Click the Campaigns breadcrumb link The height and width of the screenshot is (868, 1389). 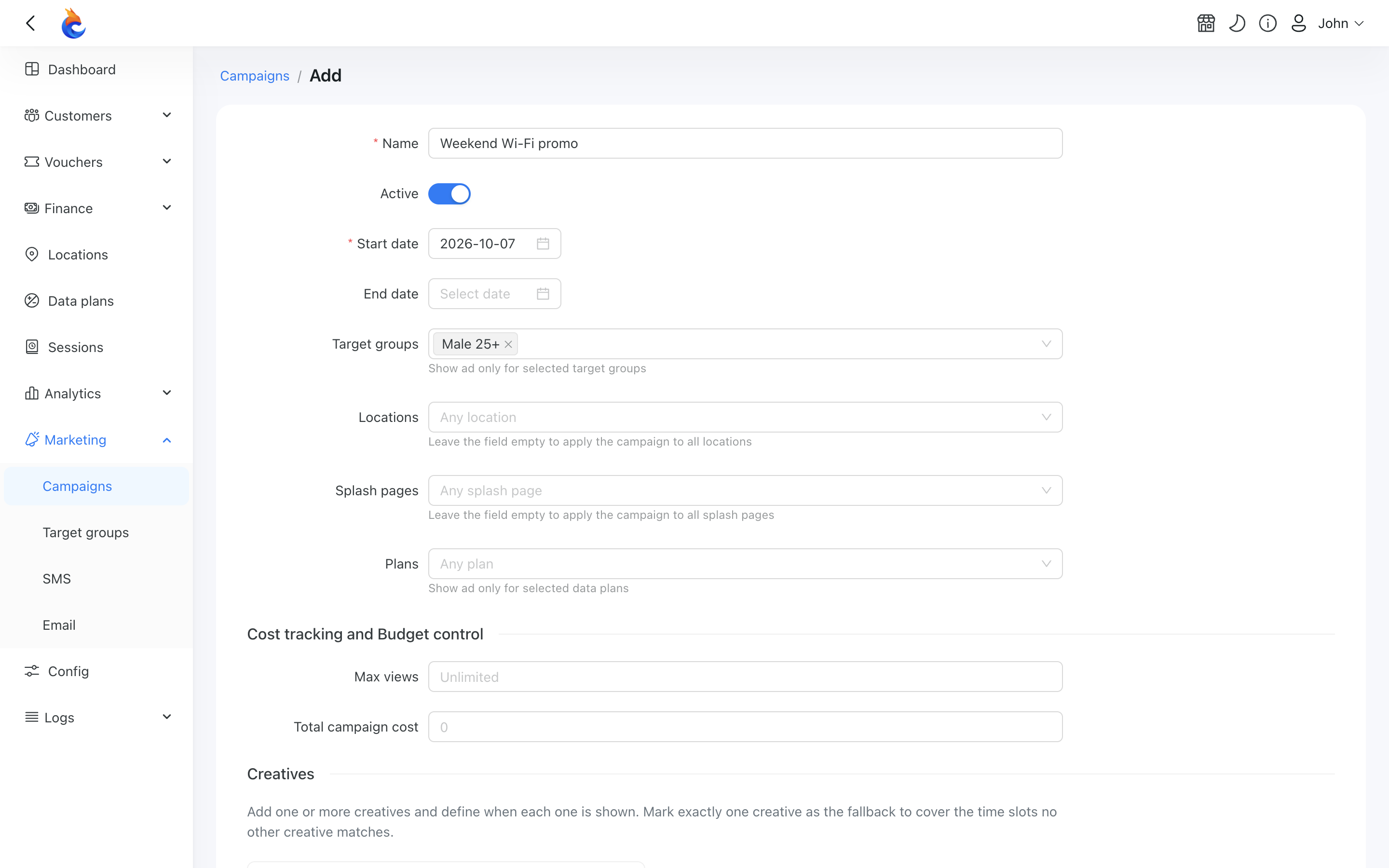pyautogui.click(x=254, y=76)
